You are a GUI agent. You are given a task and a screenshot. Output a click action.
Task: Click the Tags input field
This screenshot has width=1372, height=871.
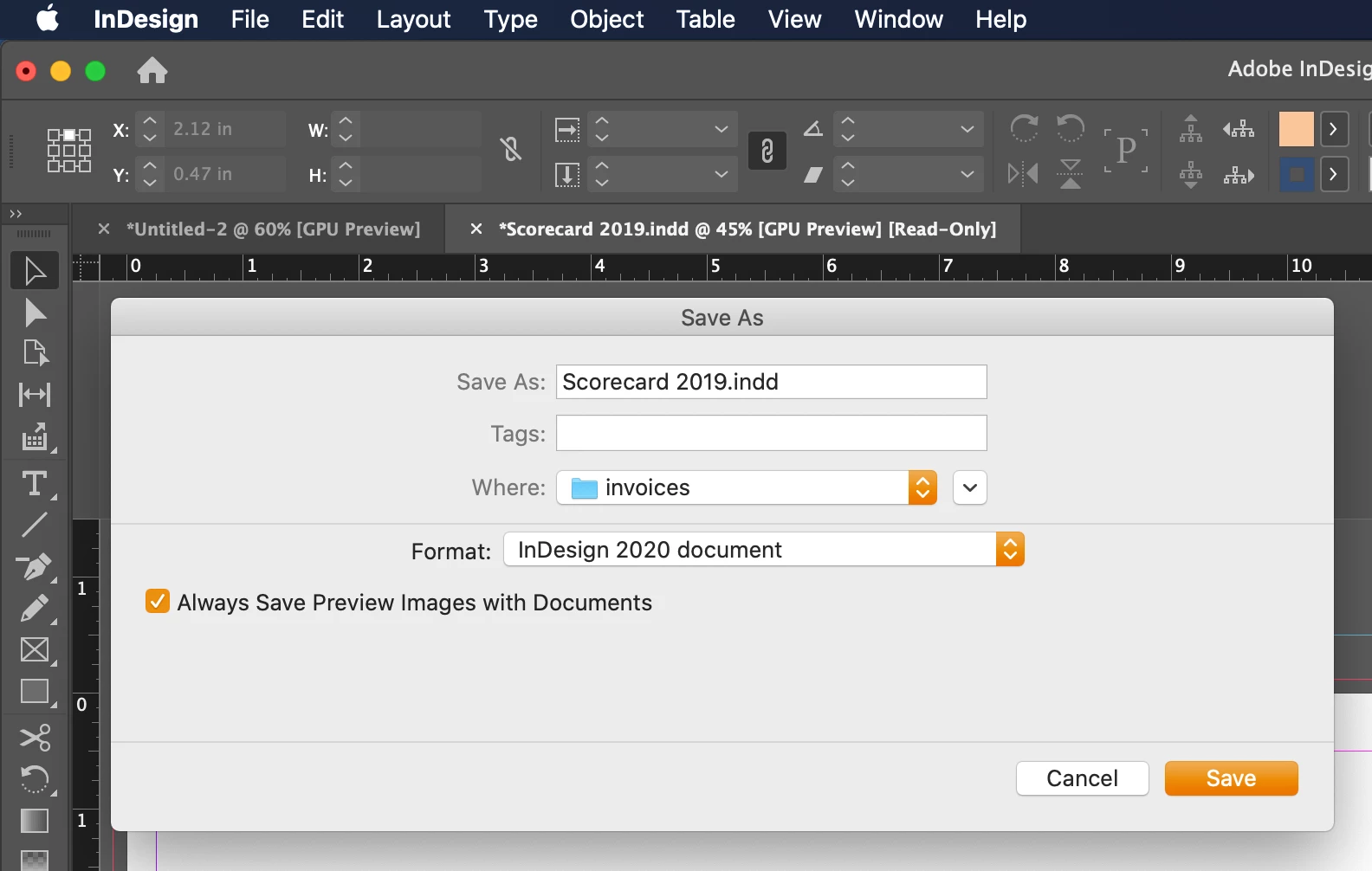771,433
